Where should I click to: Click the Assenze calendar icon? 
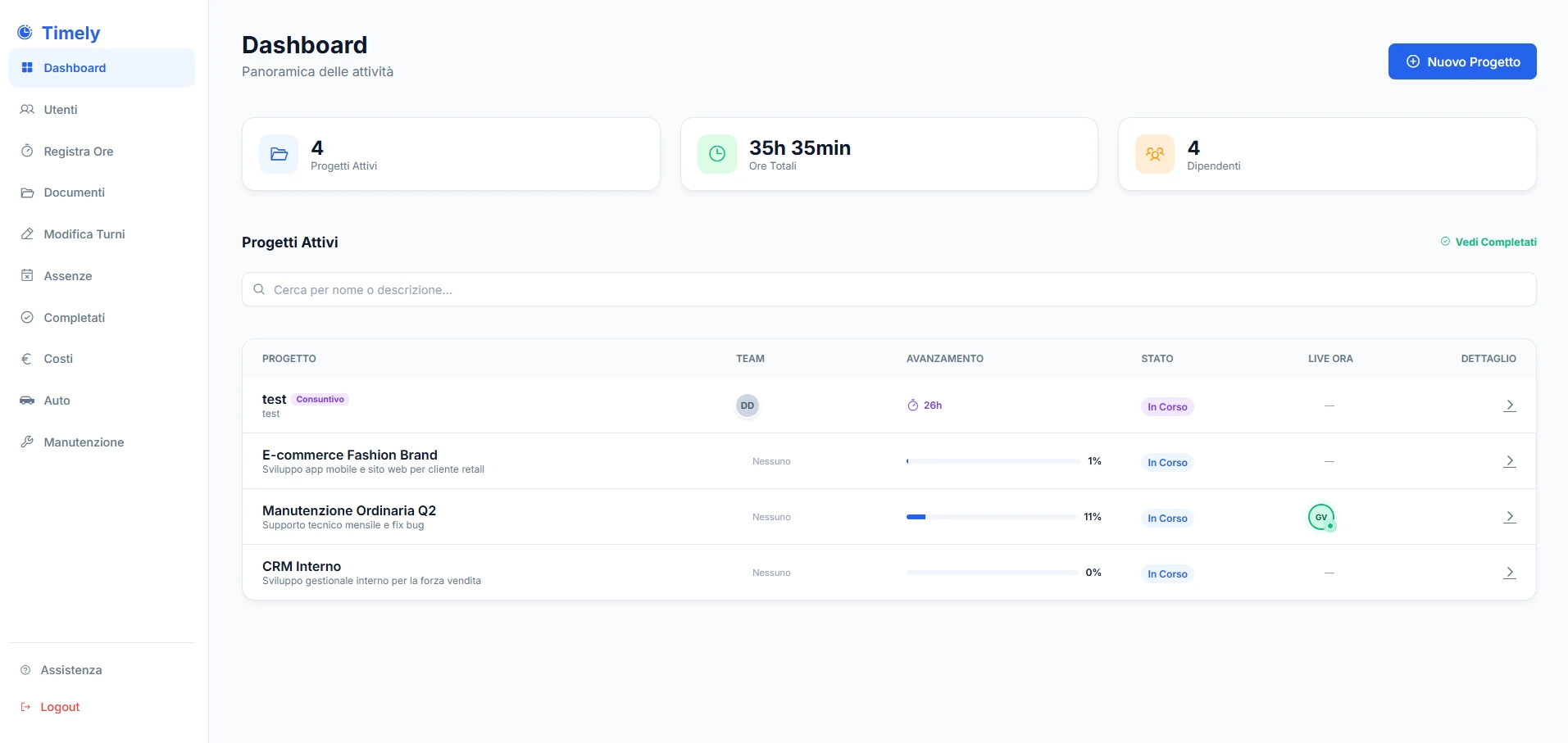pyautogui.click(x=27, y=275)
